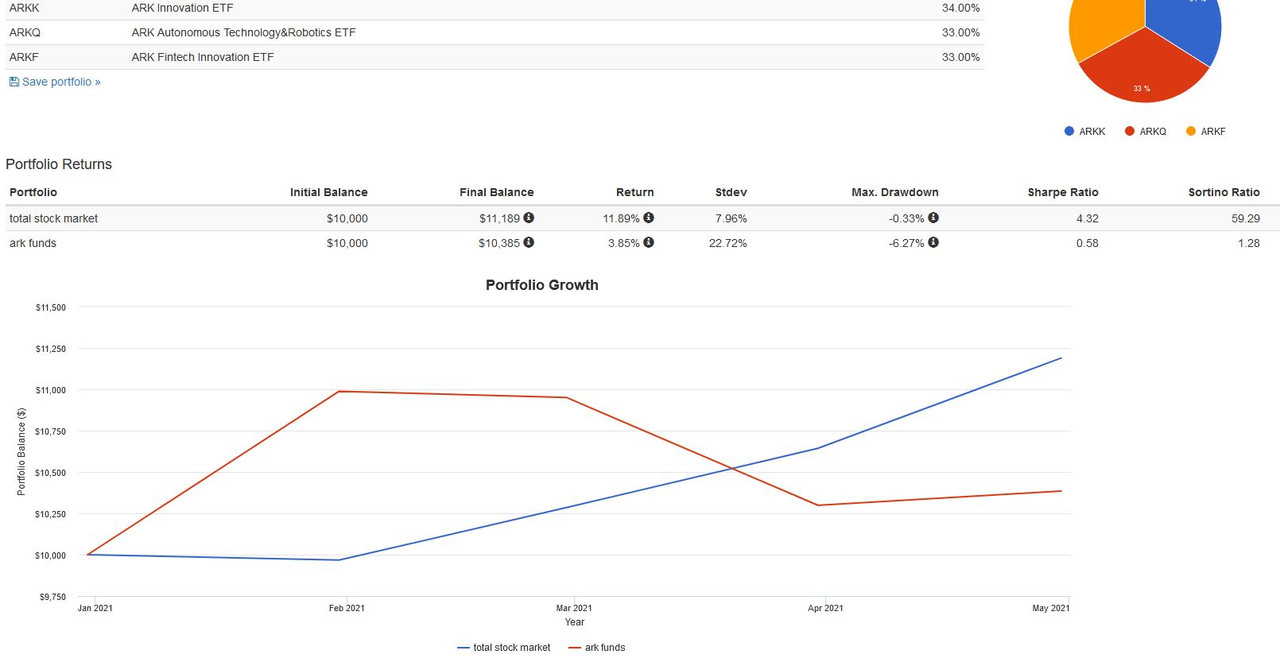Click info icon next to 3.85% return
The width and height of the screenshot is (1280, 657).
coord(649,243)
